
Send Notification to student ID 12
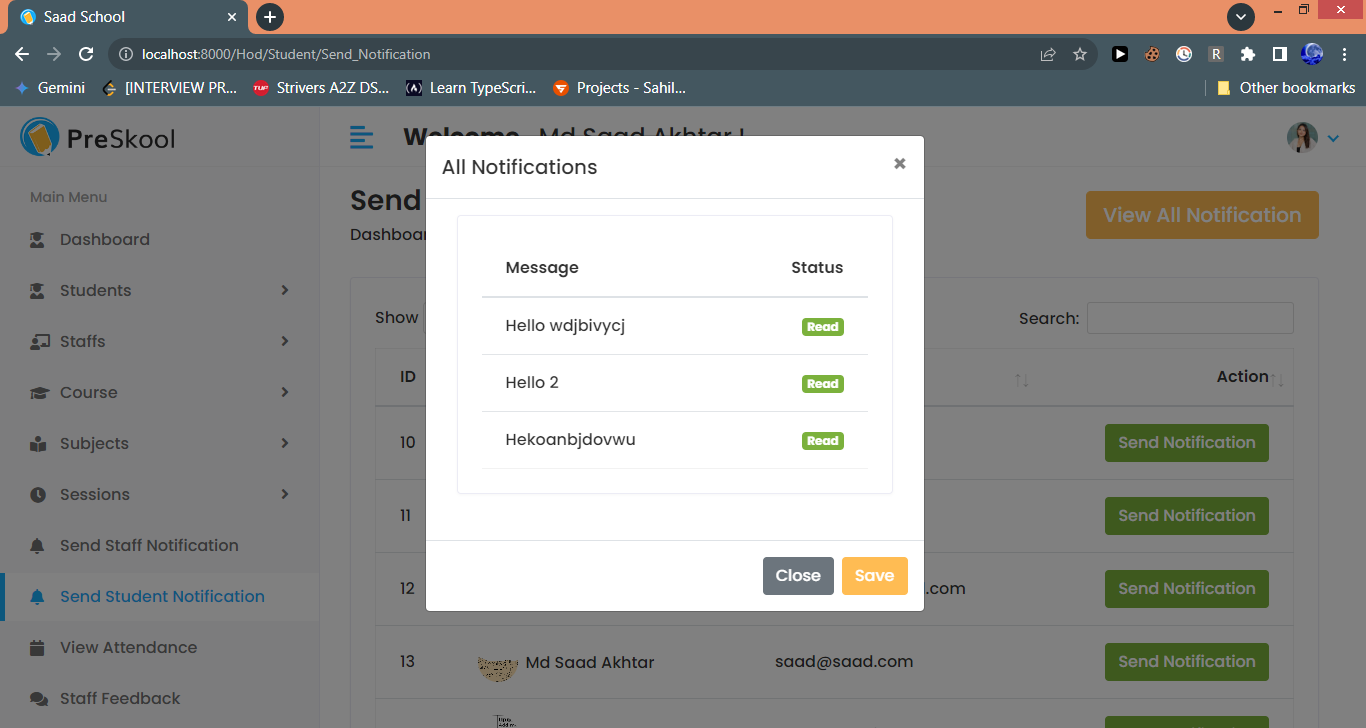tap(1187, 589)
